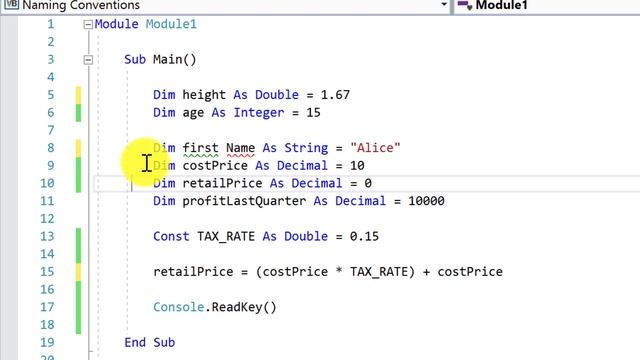This screenshot has width=640, height=360.
Task: Click the value 15 on line 6
Action: (x=313, y=113)
